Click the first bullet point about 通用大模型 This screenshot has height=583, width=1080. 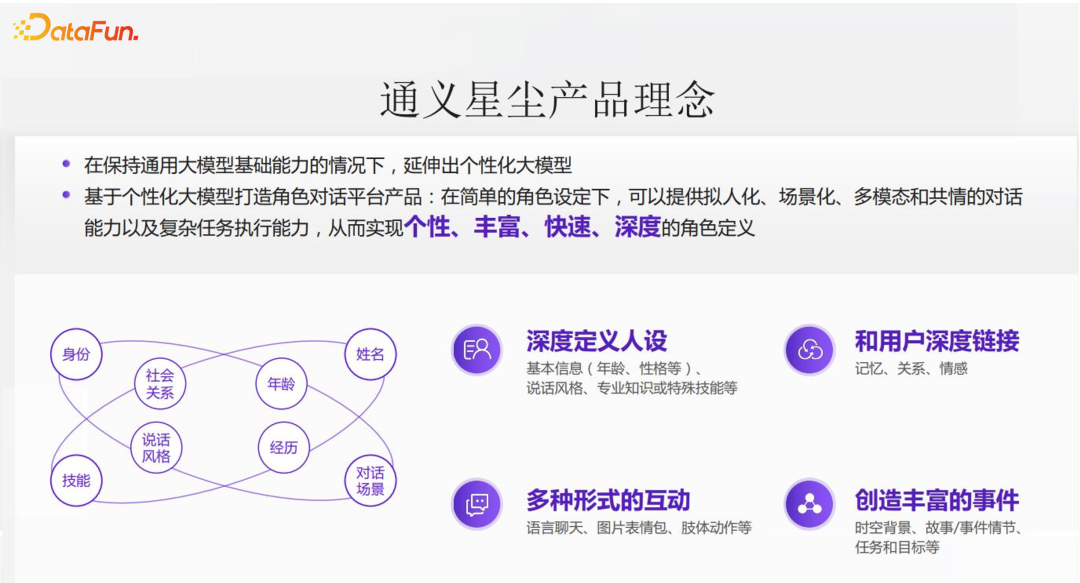point(327,165)
